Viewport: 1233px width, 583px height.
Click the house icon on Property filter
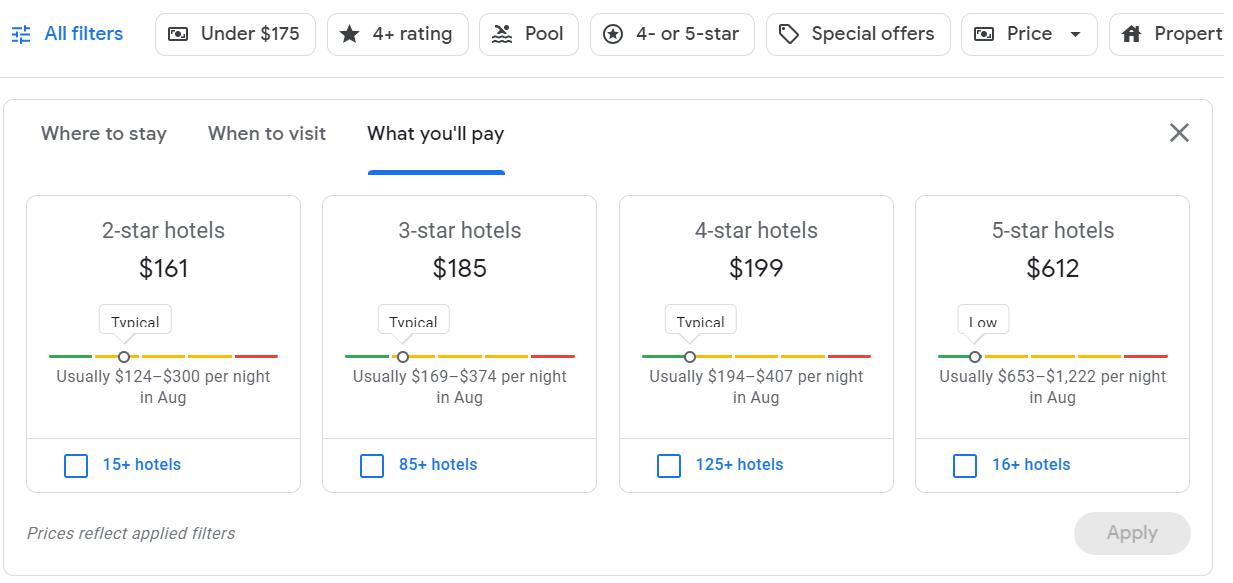[1131, 33]
